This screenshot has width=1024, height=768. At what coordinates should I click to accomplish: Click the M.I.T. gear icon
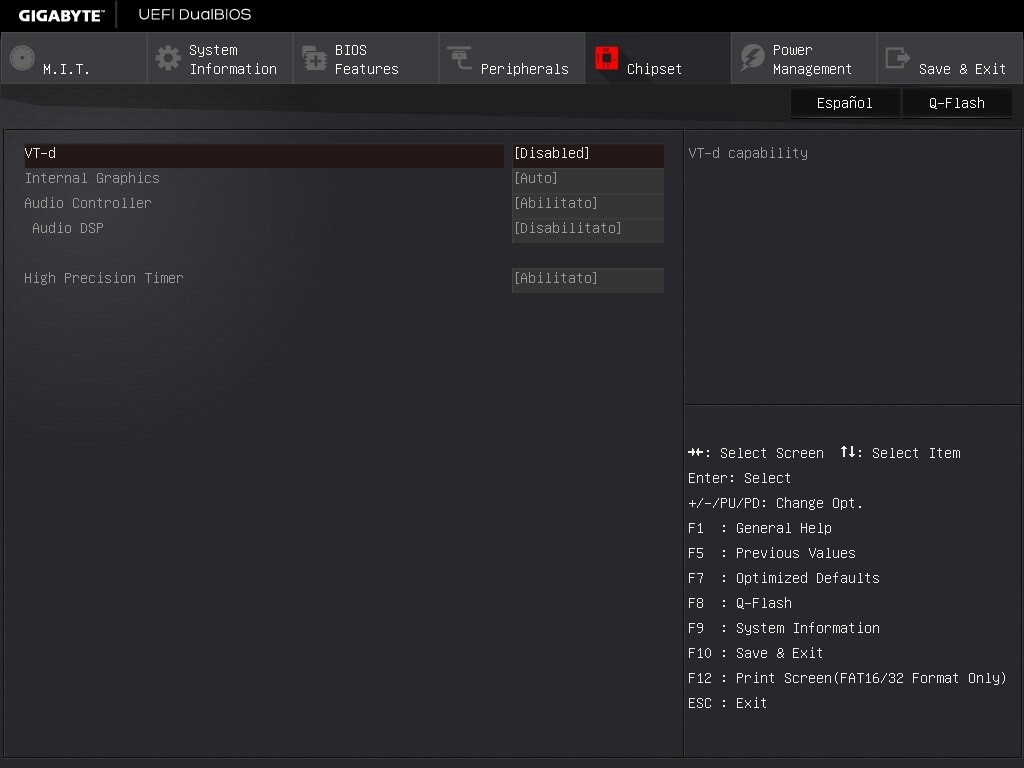point(21,58)
